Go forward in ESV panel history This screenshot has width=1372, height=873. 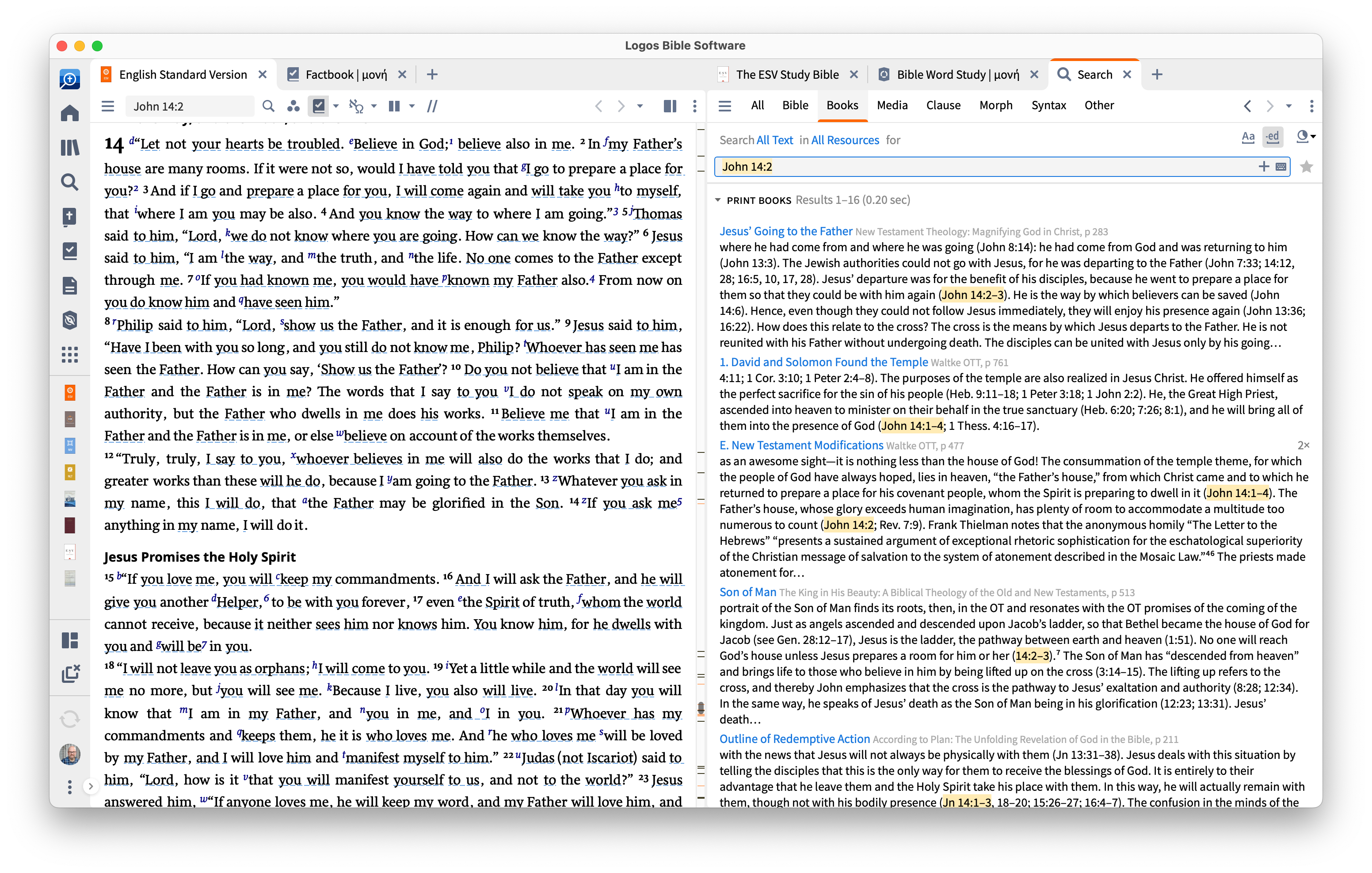pyautogui.click(x=621, y=106)
